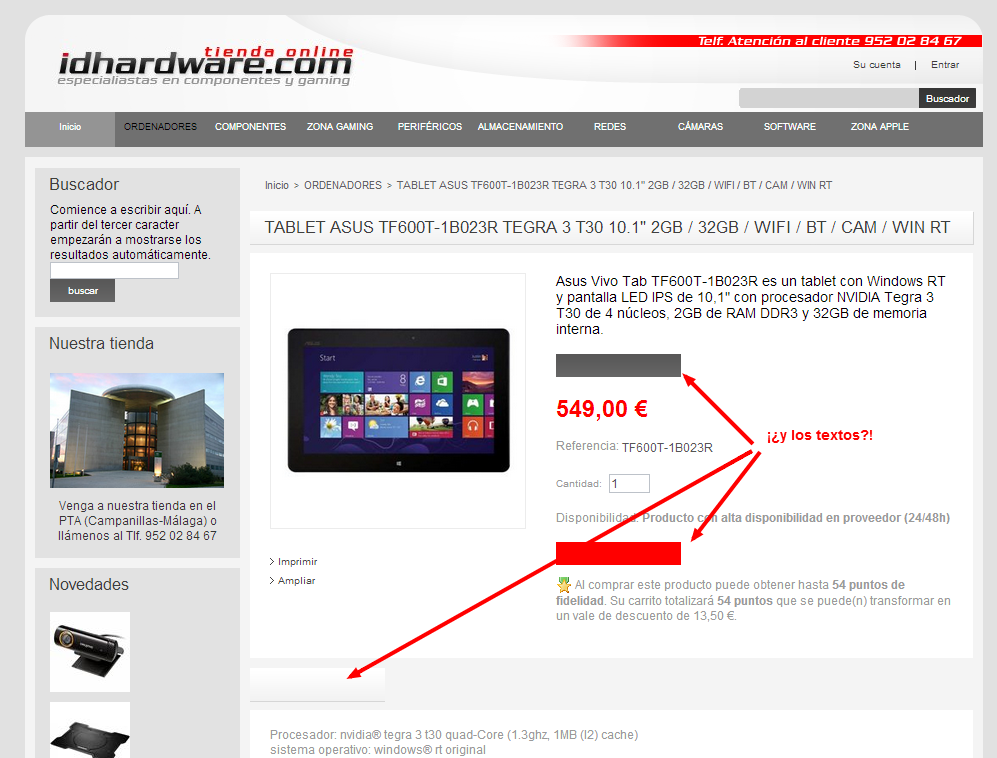Image resolution: width=997 pixels, height=758 pixels.
Task: Click the loyalty points star icon
Action: (x=563, y=584)
